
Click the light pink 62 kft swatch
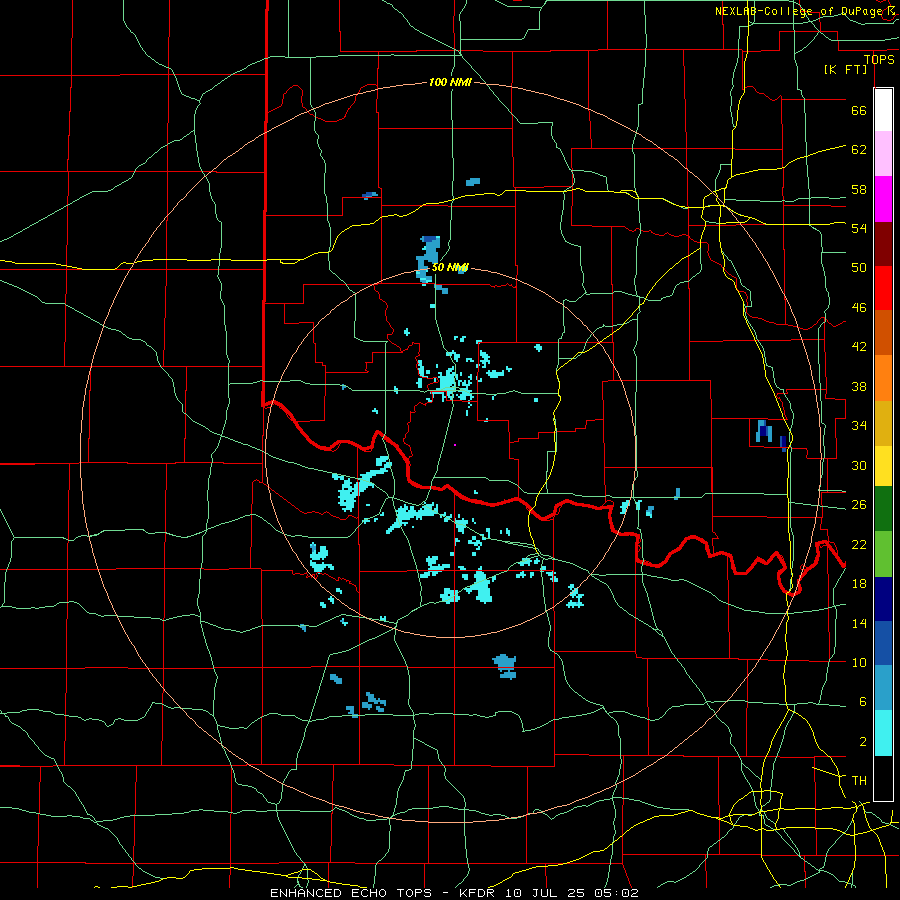point(883,154)
